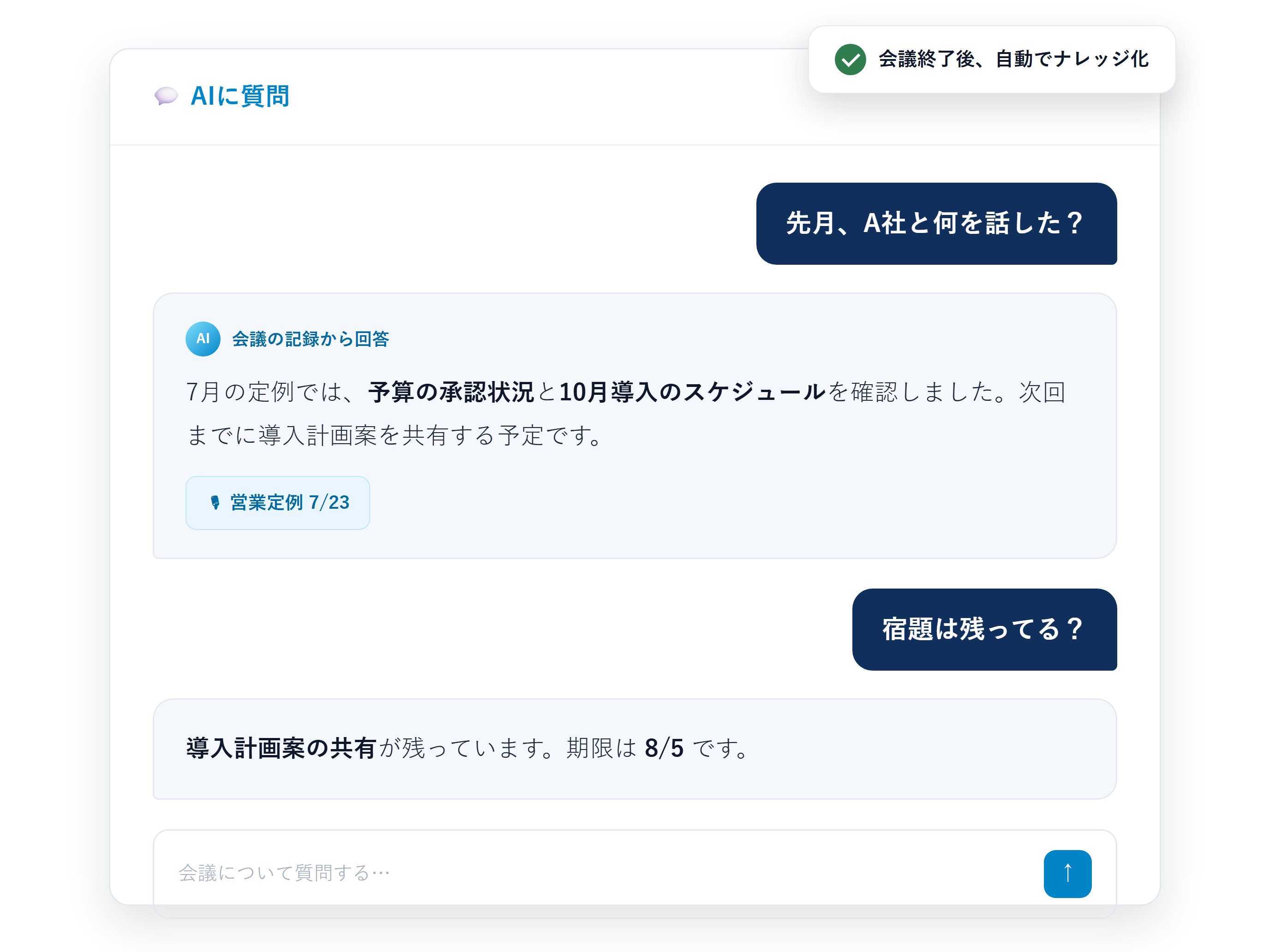This screenshot has width=1270, height=952.
Task: Click the green checkmark icon in the notification
Action: point(850,59)
